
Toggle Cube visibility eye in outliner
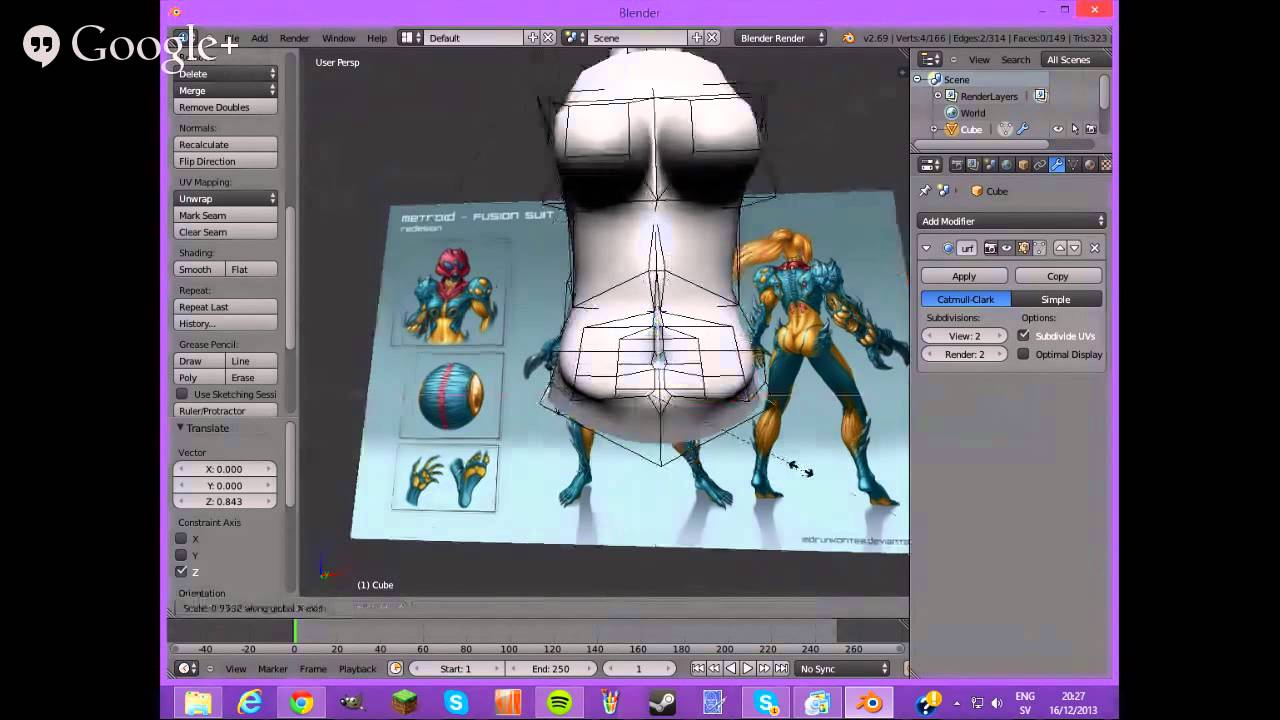pyautogui.click(x=1058, y=129)
